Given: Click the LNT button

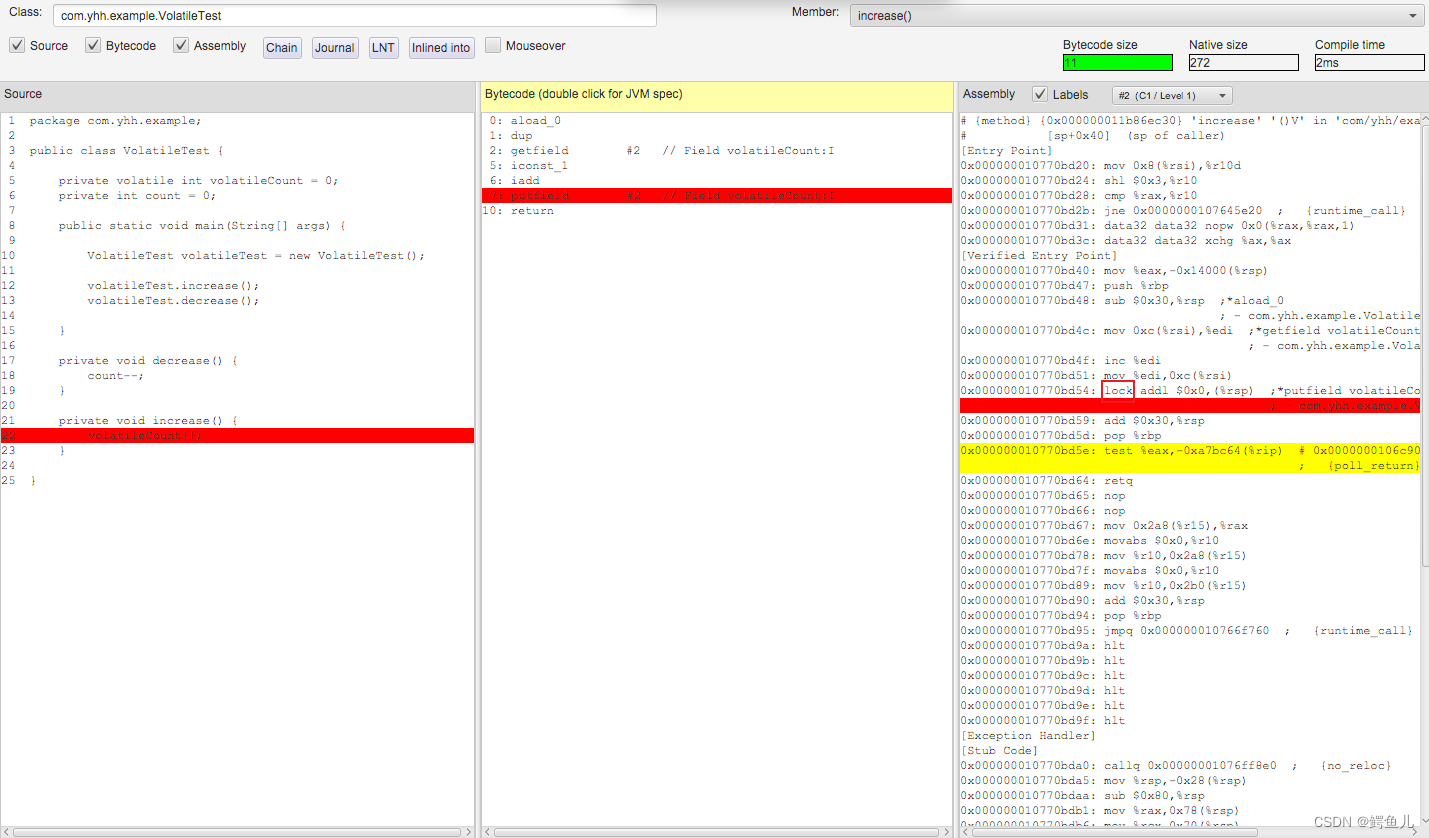Looking at the screenshot, I should point(383,47).
